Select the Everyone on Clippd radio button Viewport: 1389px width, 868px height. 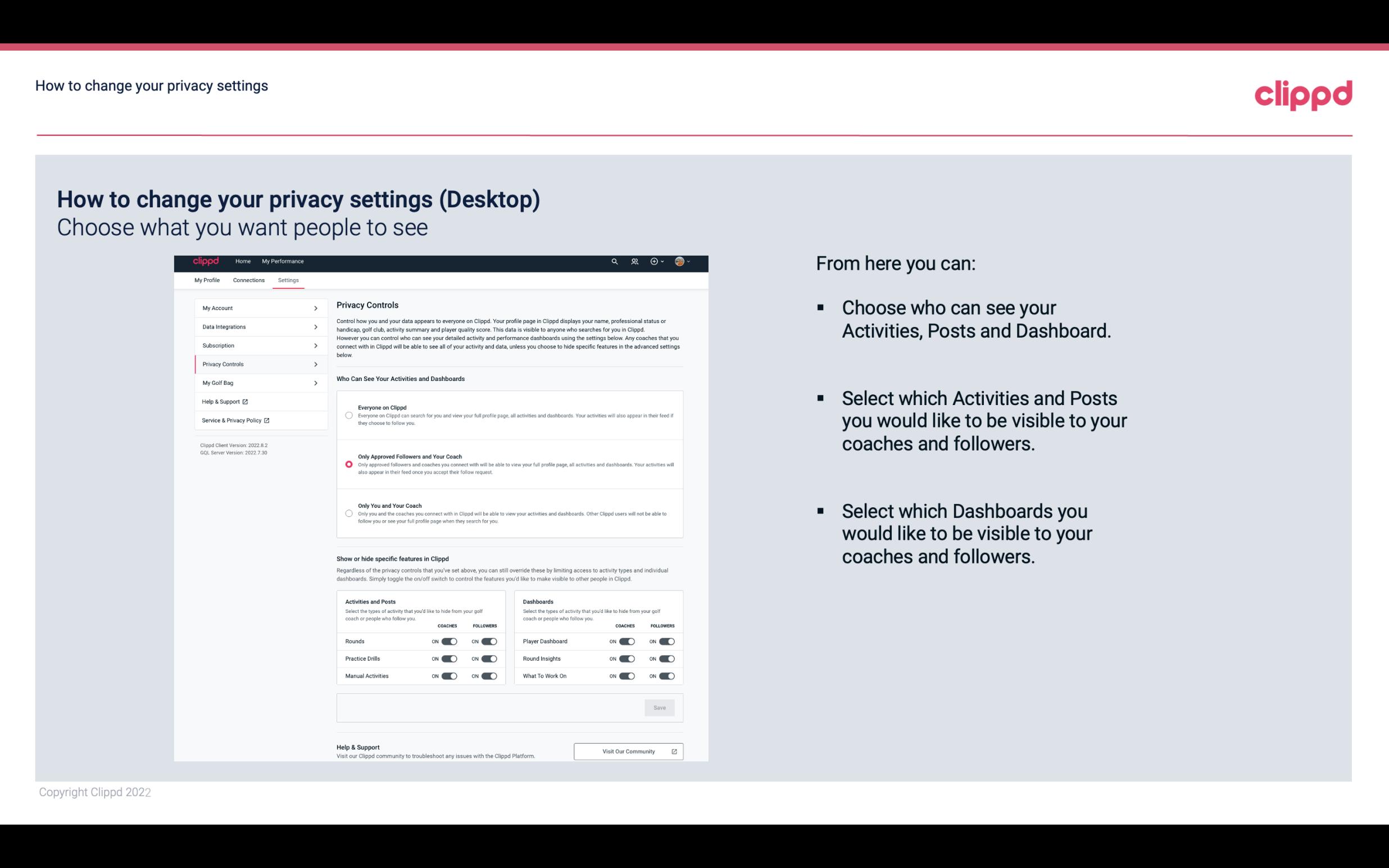(x=349, y=415)
